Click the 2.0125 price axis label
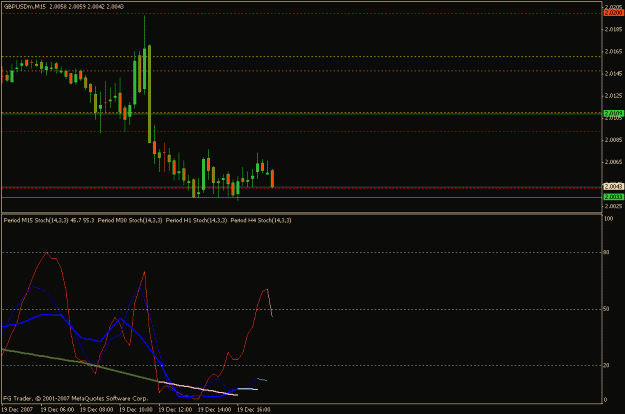 (613, 95)
